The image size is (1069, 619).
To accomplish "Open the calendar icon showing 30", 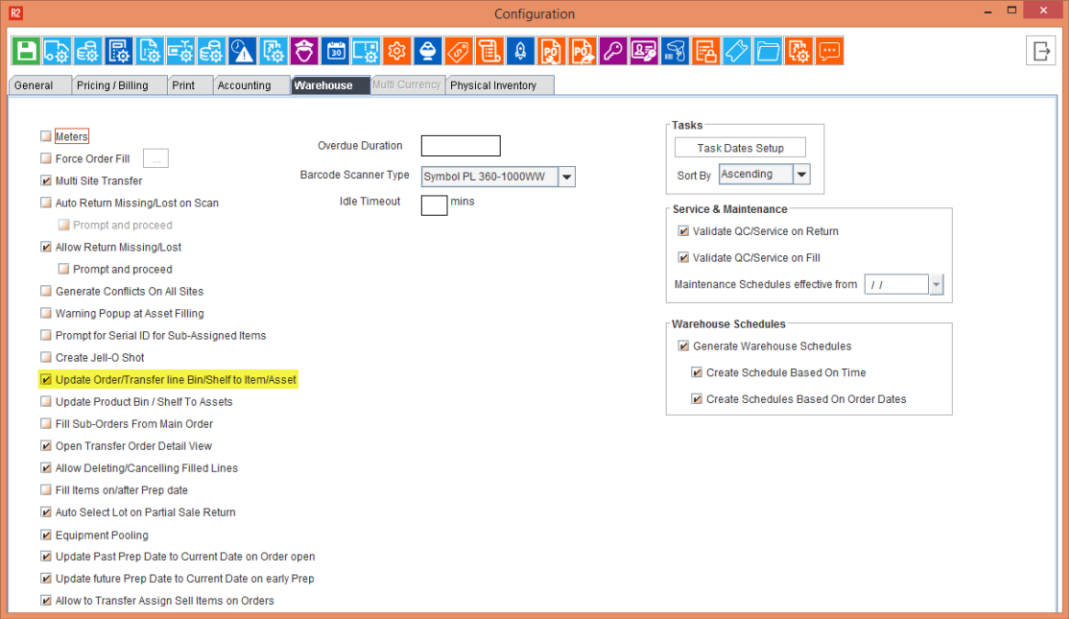I will tap(335, 51).
